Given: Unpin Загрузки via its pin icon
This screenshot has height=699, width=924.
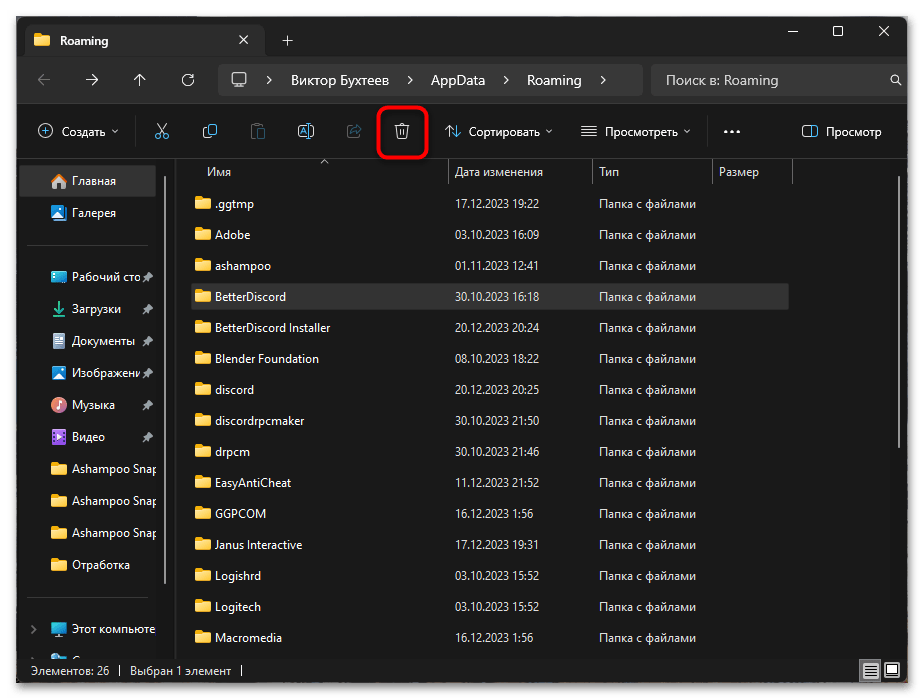Looking at the screenshot, I should tap(148, 309).
